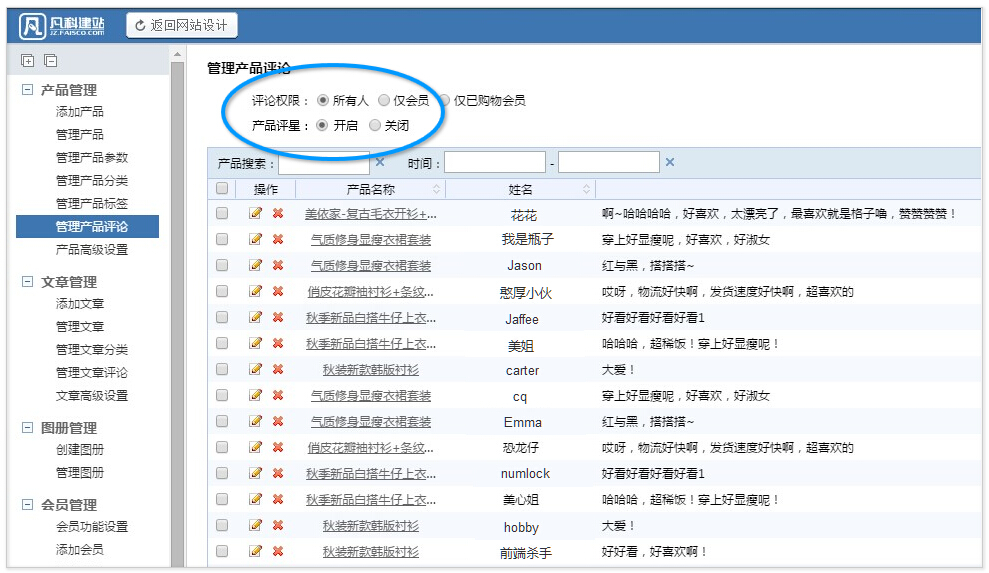Tick the checkbox for the Jaffee comment row
989x573 pixels.
[x=222, y=317]
